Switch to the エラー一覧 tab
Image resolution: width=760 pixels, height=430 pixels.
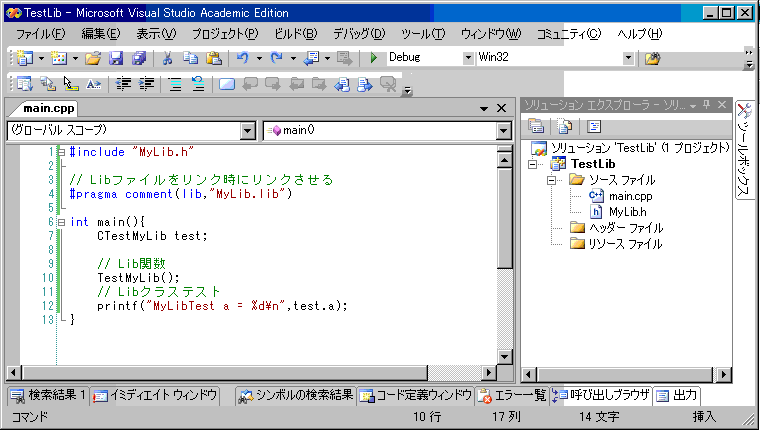pyautogui.click(x=512, y=395)
